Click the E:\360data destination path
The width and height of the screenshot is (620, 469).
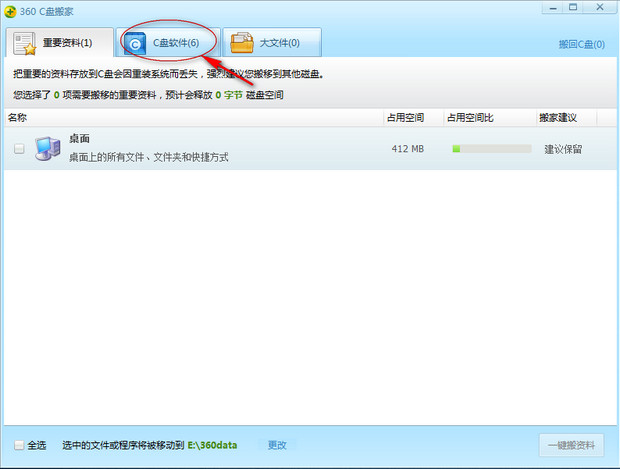point(212,445)
